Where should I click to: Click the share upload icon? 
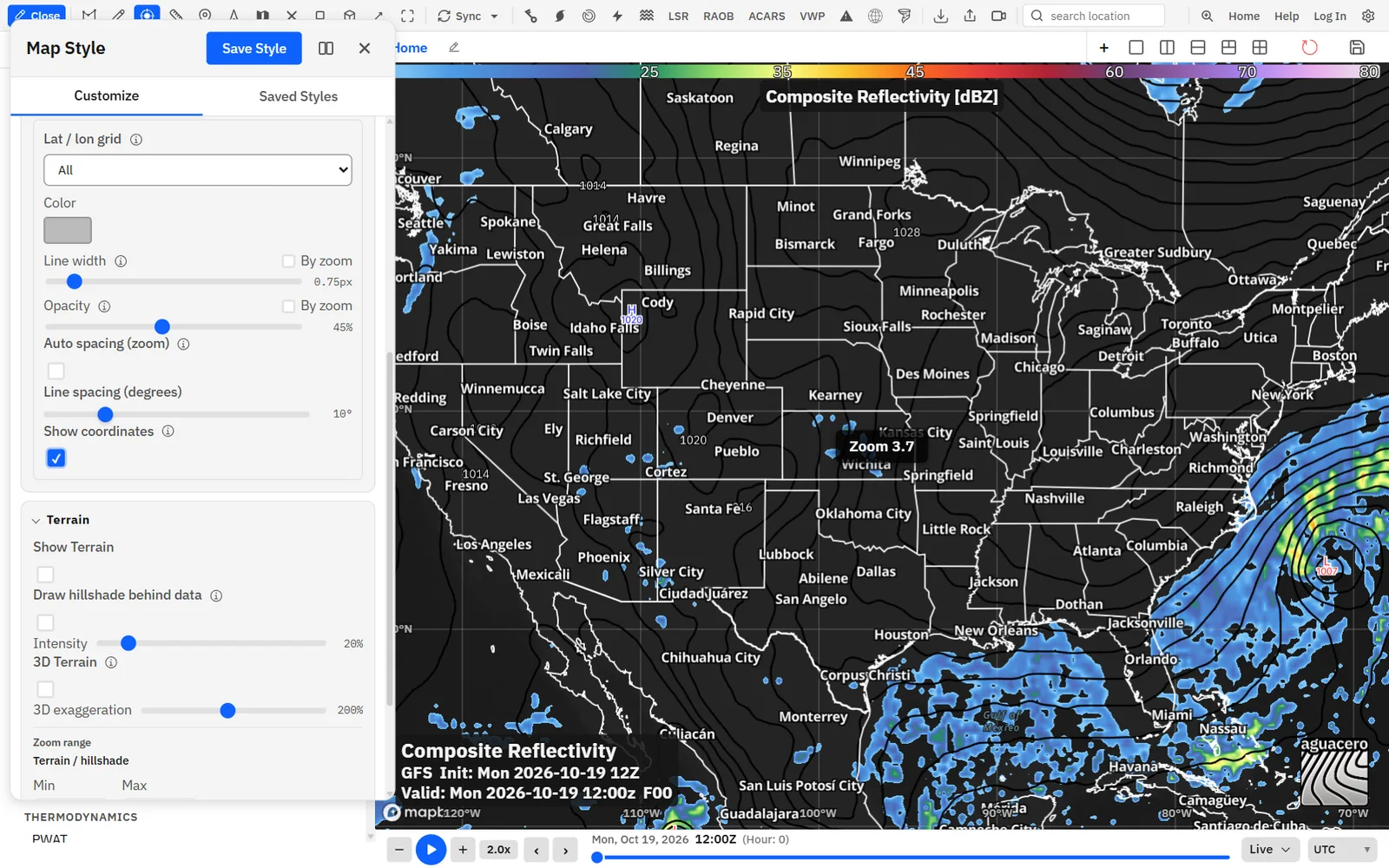pyautogui.click(x=970, y=16)
